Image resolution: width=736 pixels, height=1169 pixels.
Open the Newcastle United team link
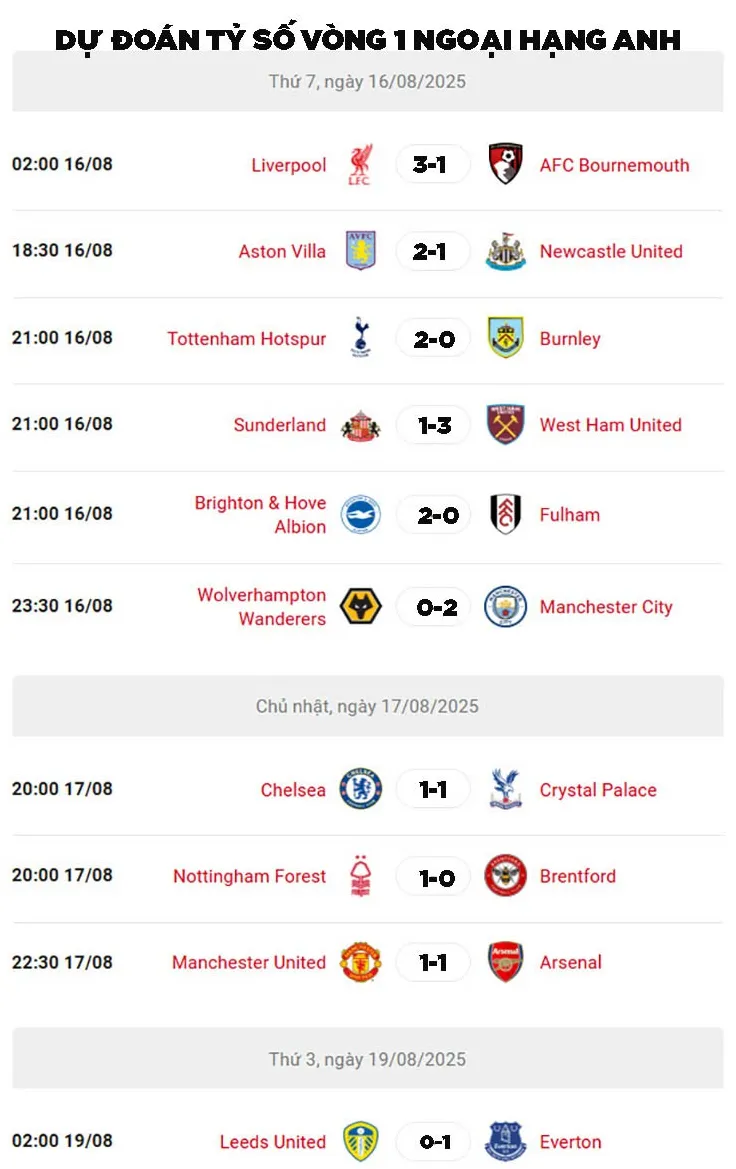tap(611, 251)
